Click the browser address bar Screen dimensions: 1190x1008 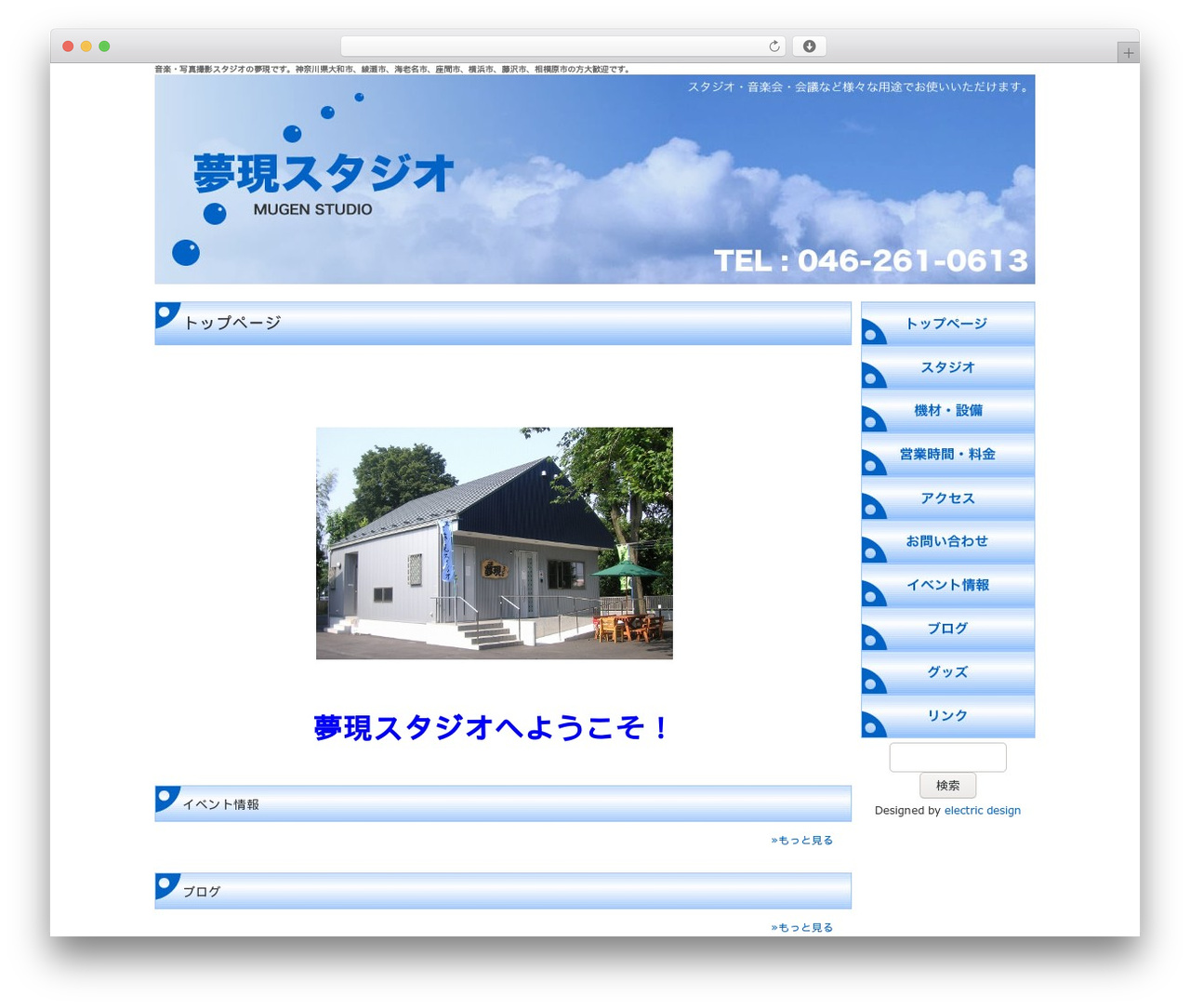pos(562,46)
